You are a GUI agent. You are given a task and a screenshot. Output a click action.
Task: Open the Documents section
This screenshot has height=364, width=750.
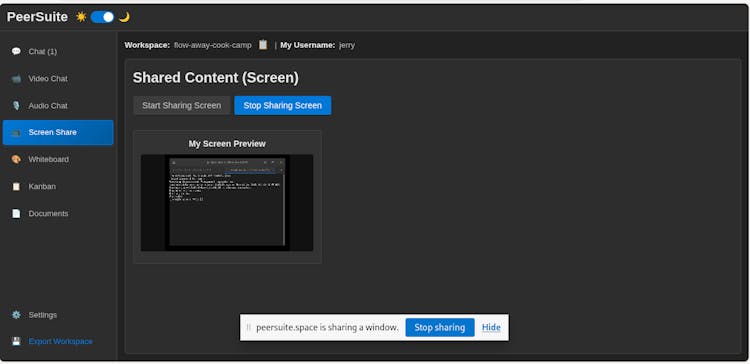[58, 213]
